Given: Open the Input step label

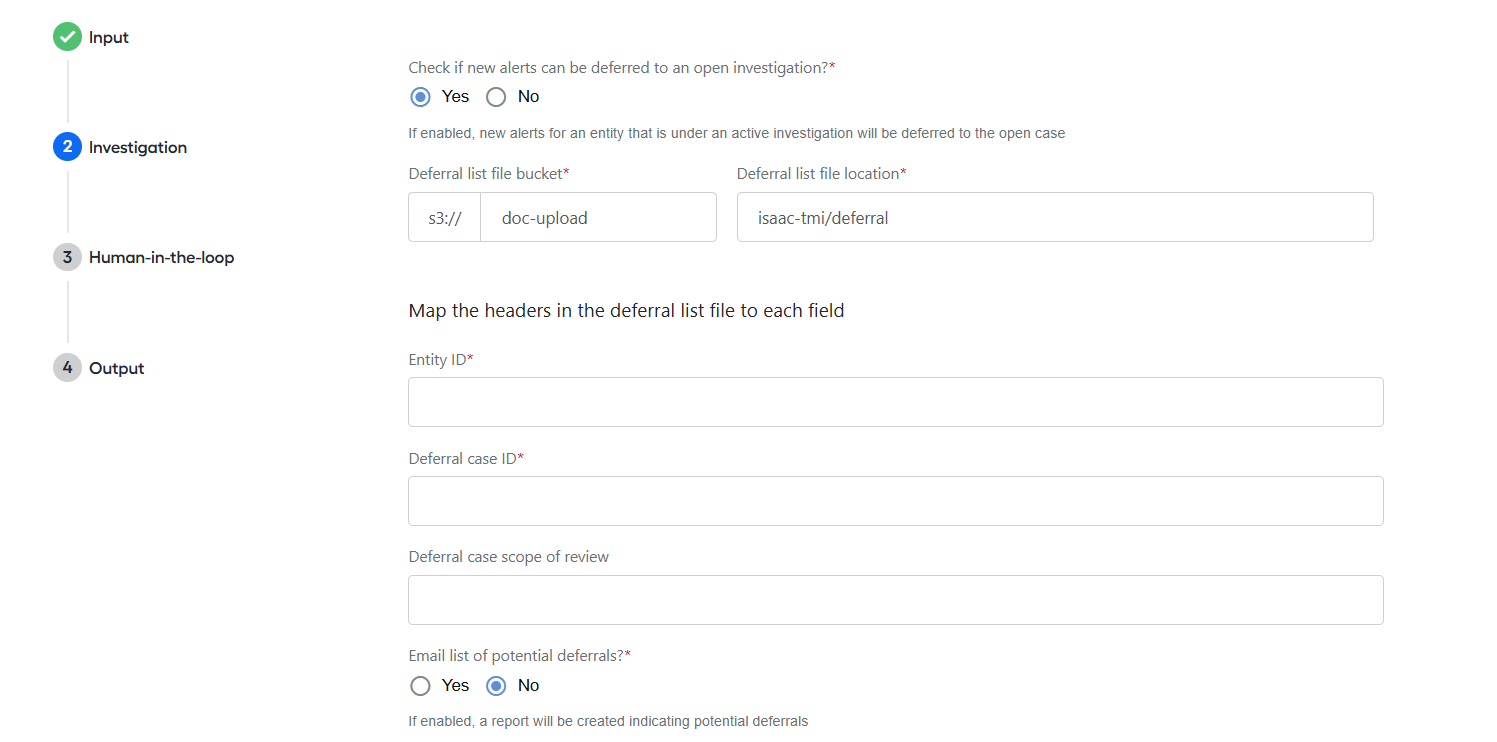Looking at the screenshot, I should tap(109, 37).
